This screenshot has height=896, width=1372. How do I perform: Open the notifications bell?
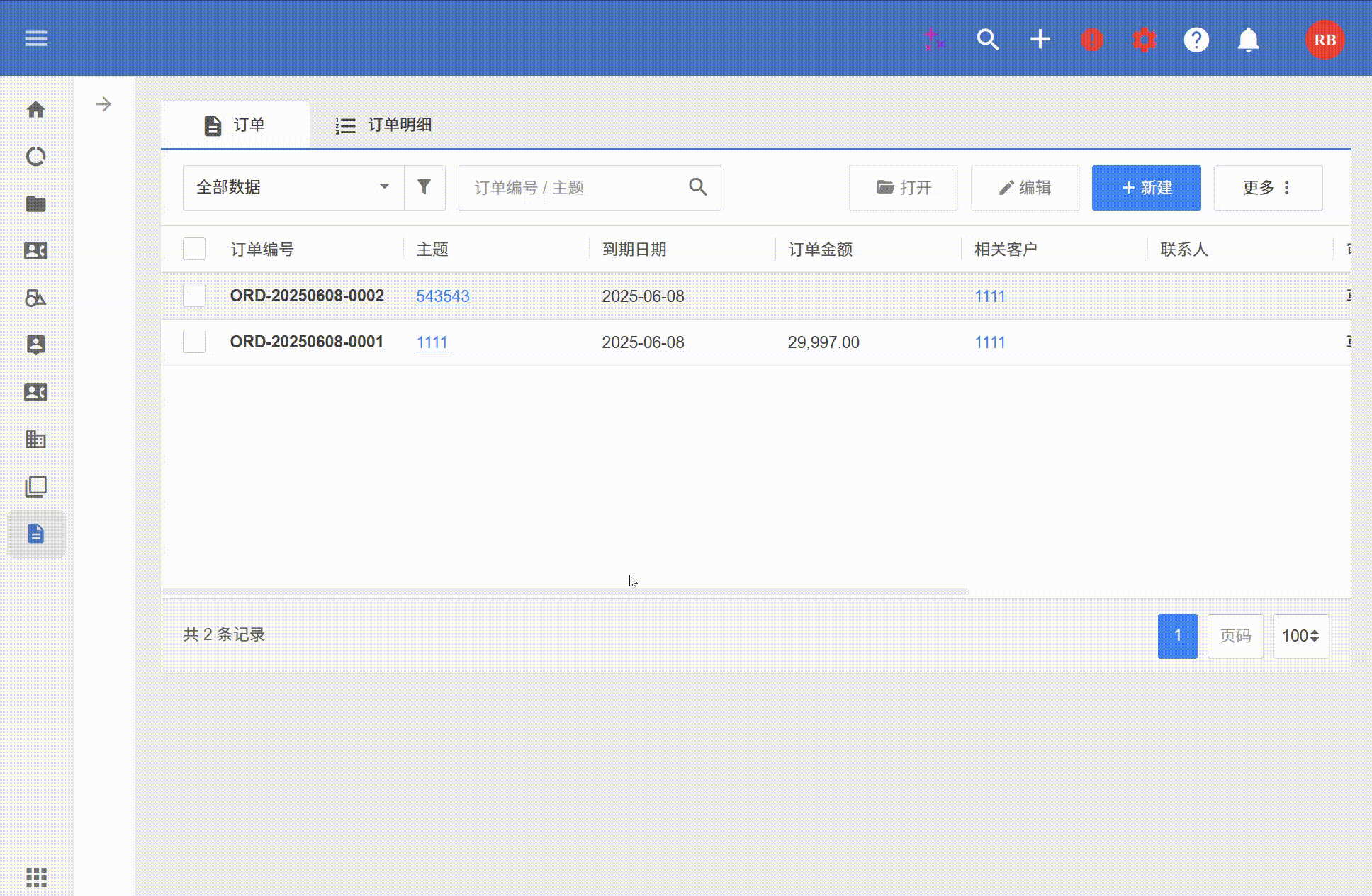coord(1248,40)
